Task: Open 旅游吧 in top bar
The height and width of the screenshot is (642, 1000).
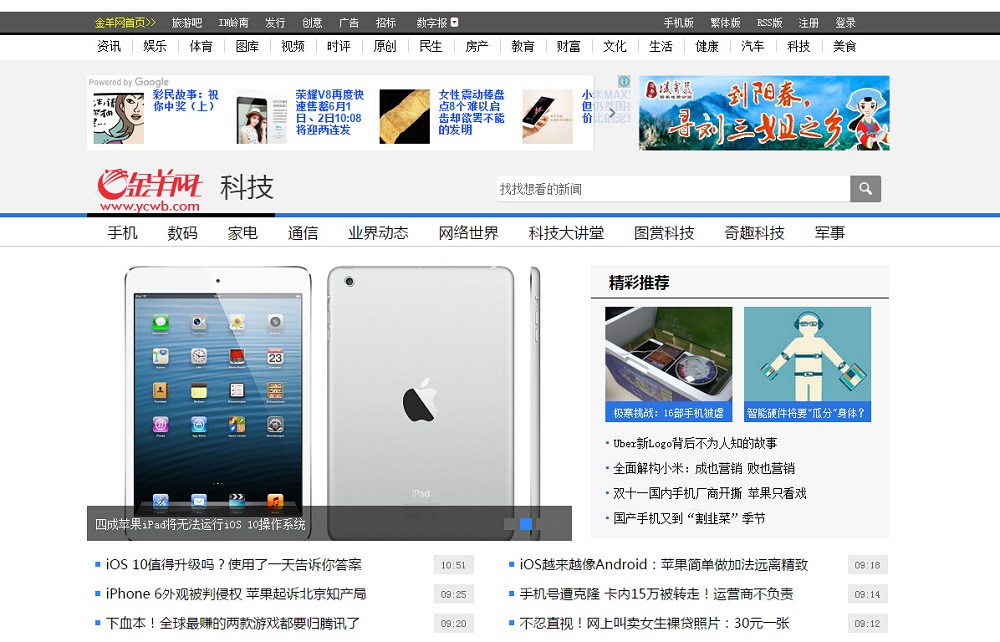Action: point(187,23)
